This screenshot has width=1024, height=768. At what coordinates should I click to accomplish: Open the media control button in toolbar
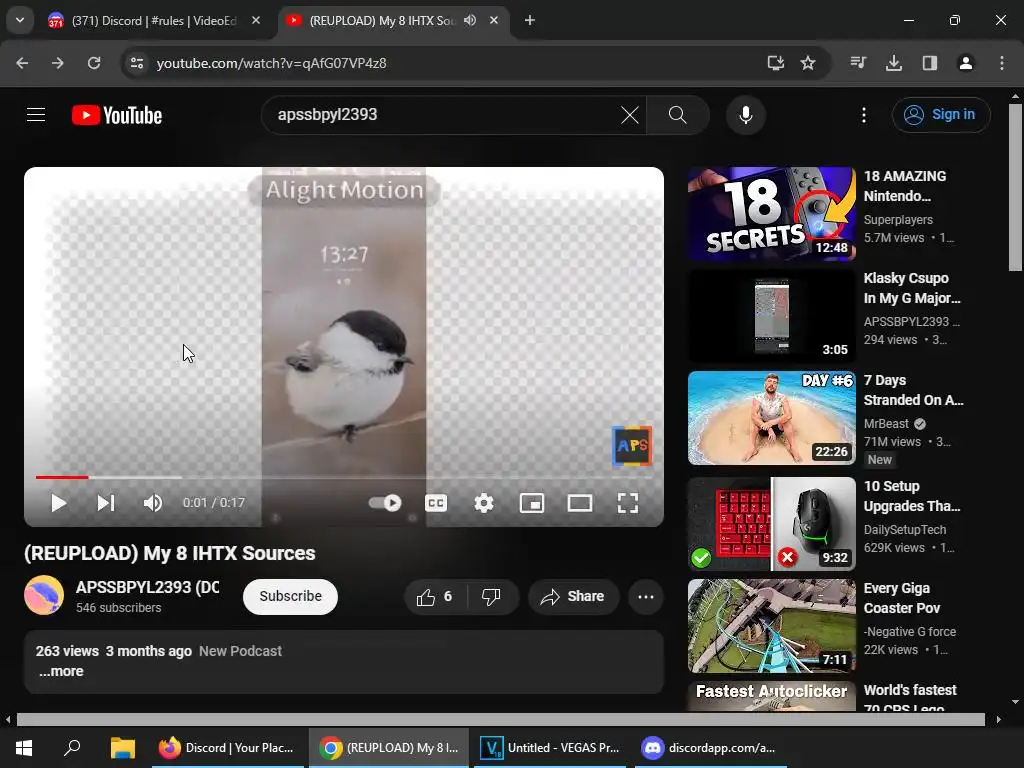point(858,63)
